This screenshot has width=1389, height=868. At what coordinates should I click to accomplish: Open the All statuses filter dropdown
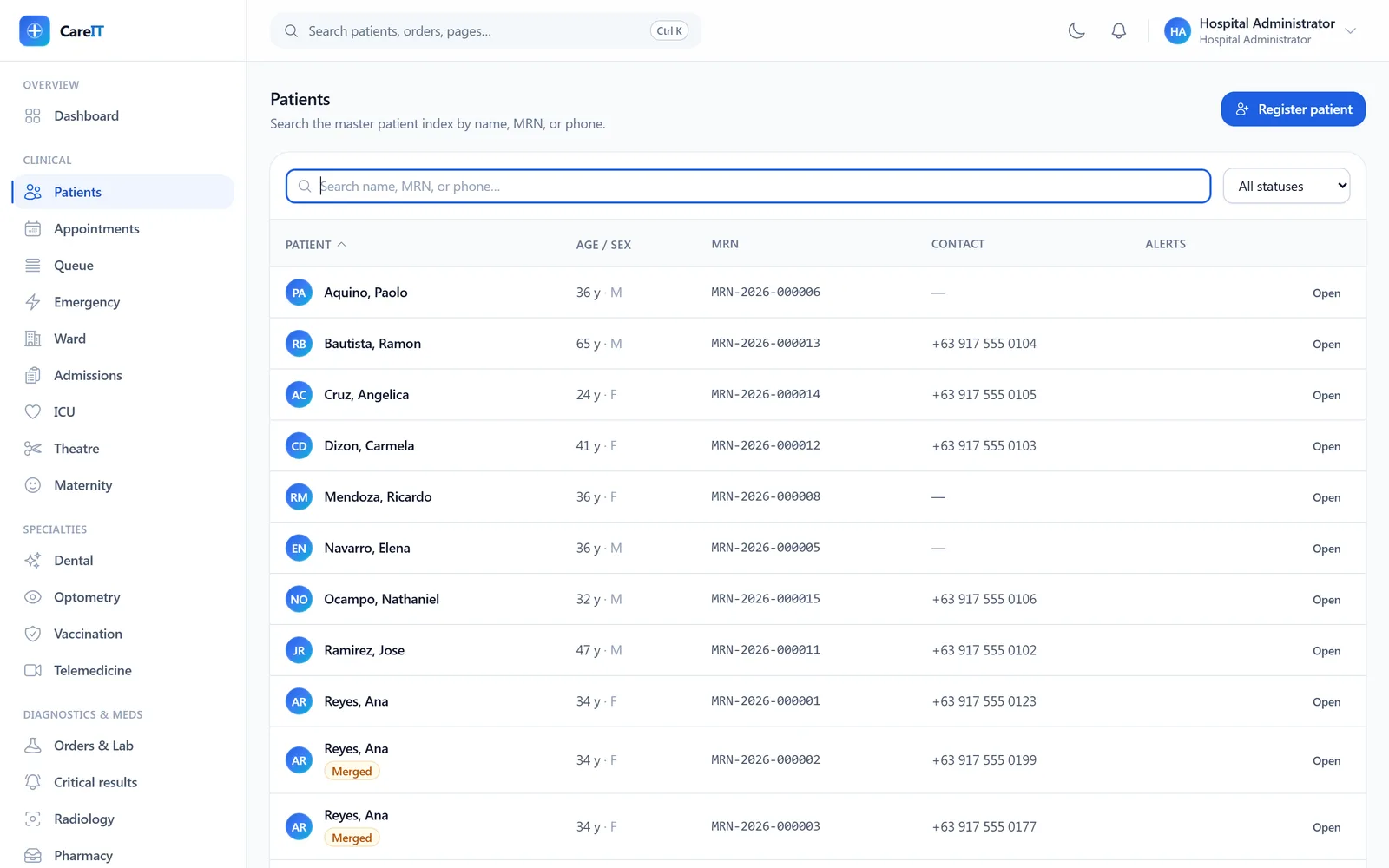tap(1287, 186)
